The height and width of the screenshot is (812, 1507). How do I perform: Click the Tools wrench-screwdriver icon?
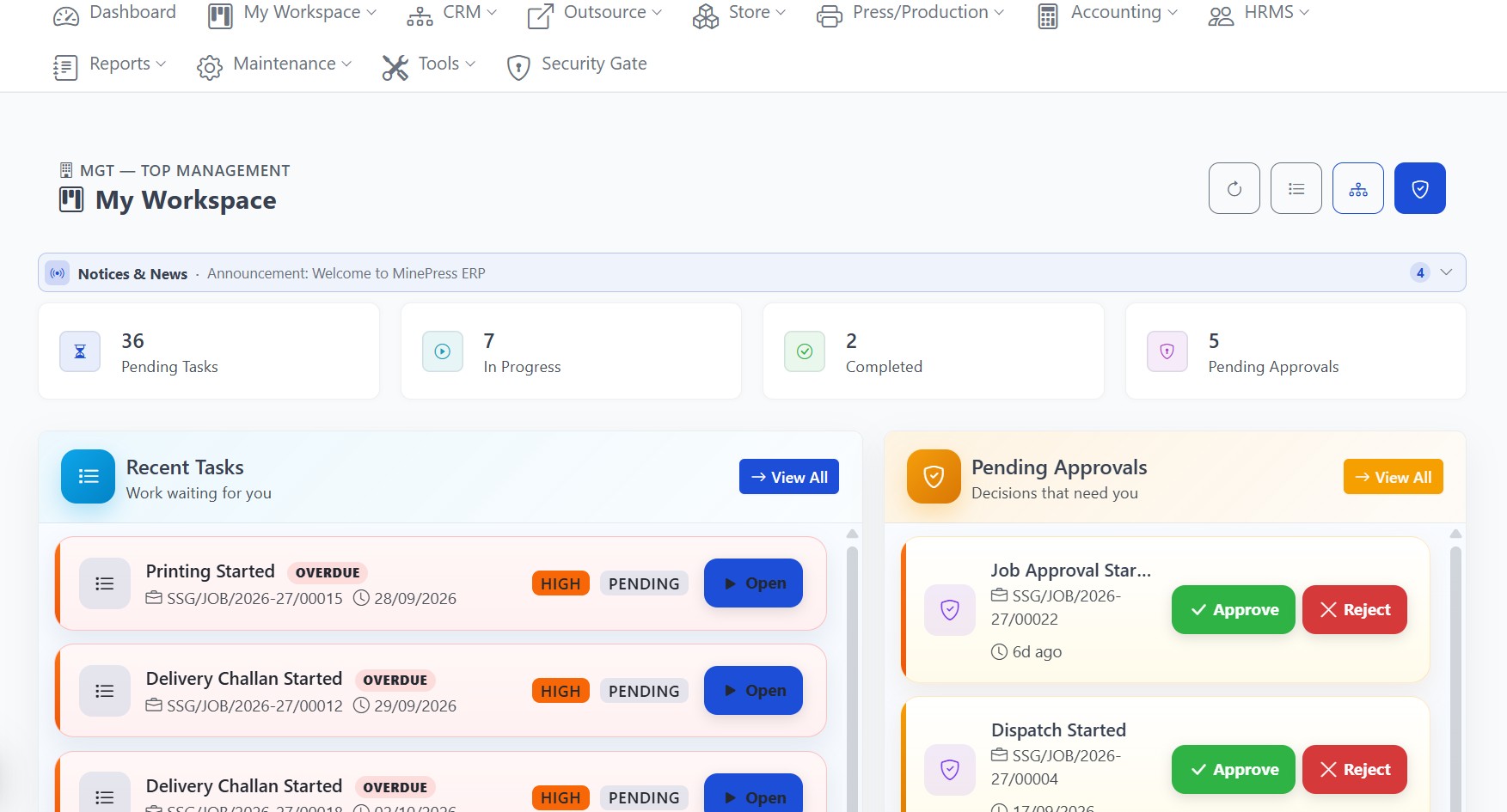click(x=395, y=67)
